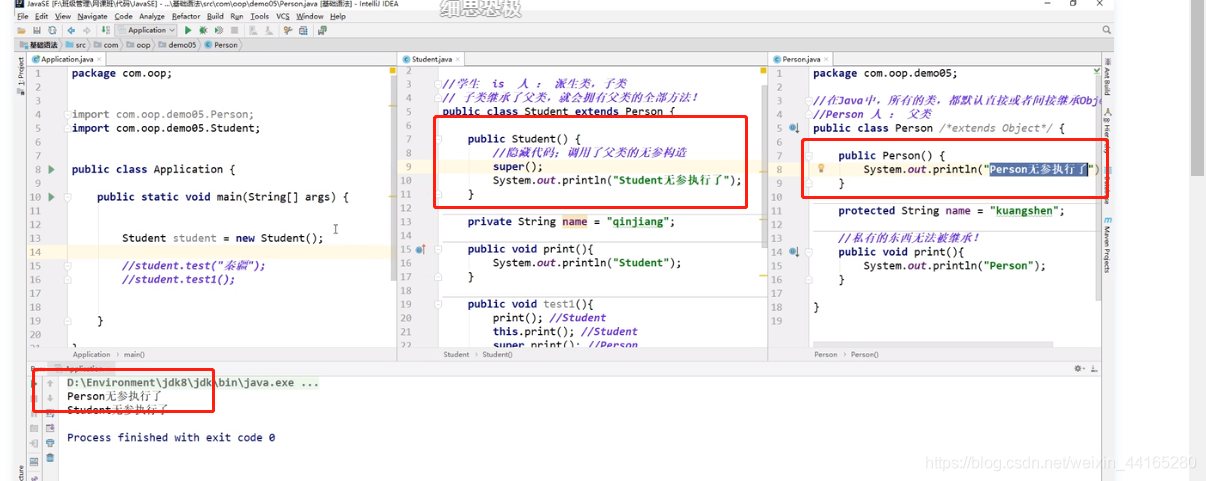Click the 'new Student();' line in Application.java
1206x481 pixels.
coord(223,238)
